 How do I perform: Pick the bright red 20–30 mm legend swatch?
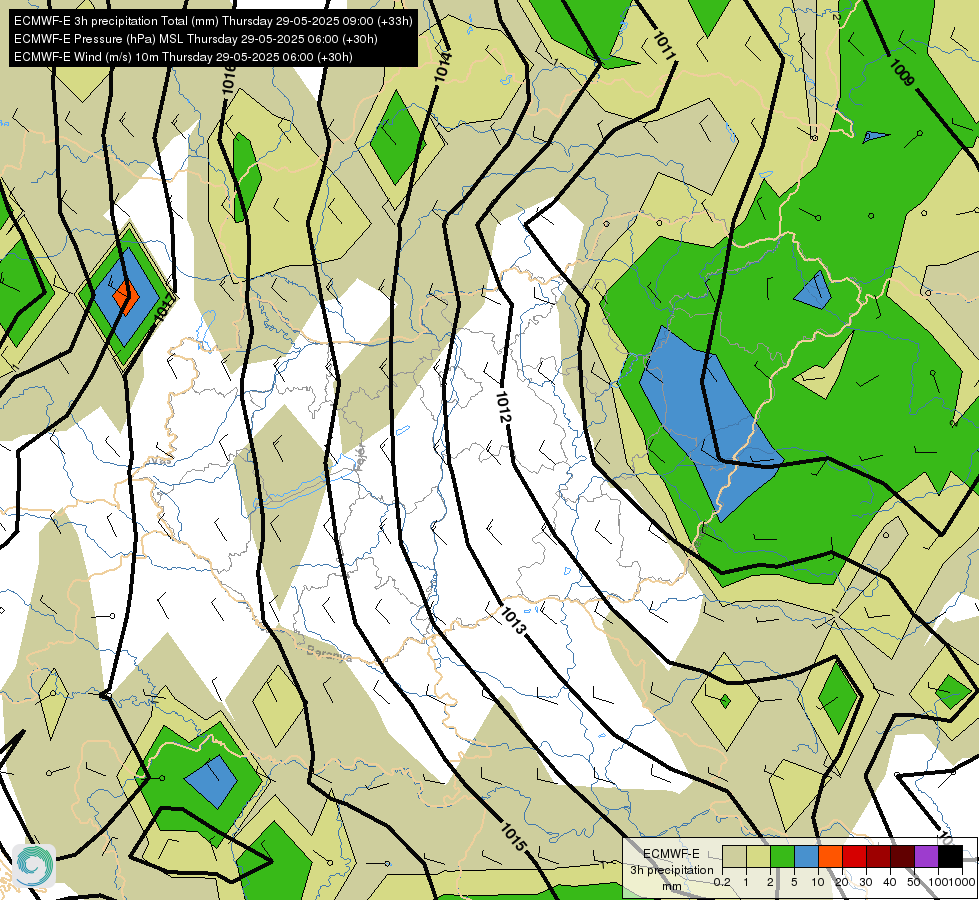pos(854,856)
